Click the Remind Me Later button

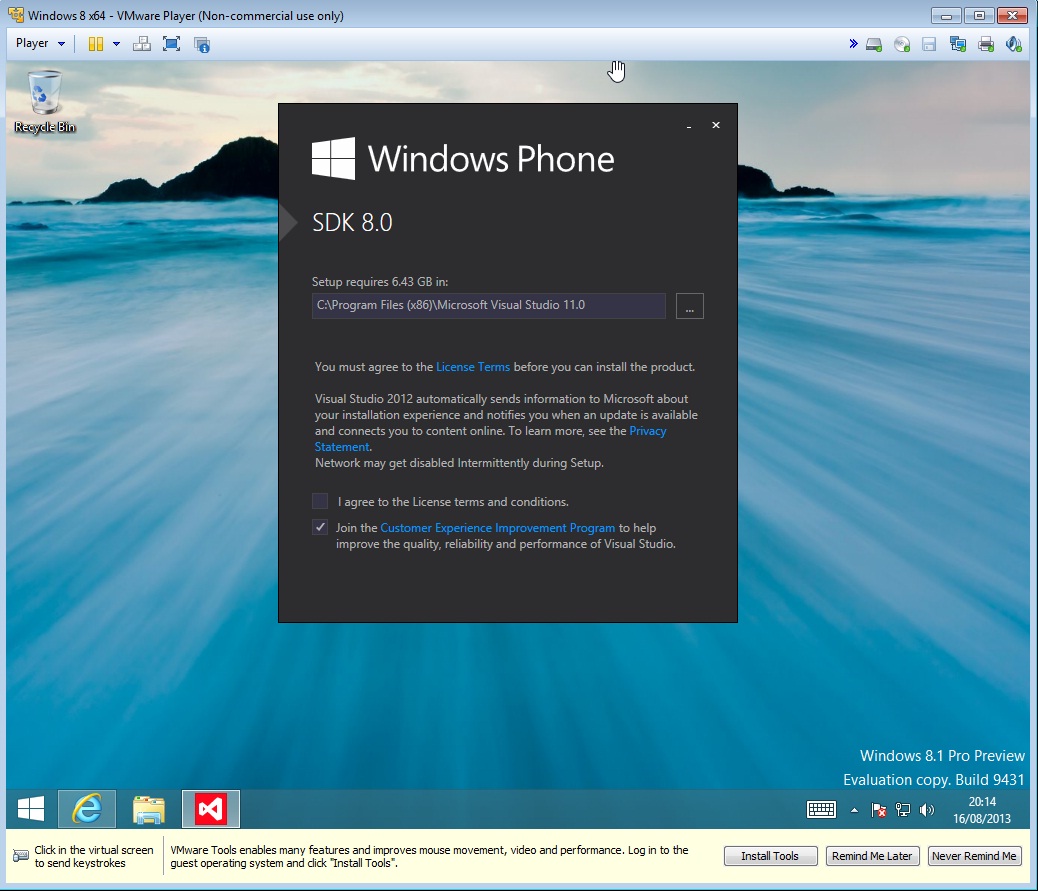click(x=872, y=856)
